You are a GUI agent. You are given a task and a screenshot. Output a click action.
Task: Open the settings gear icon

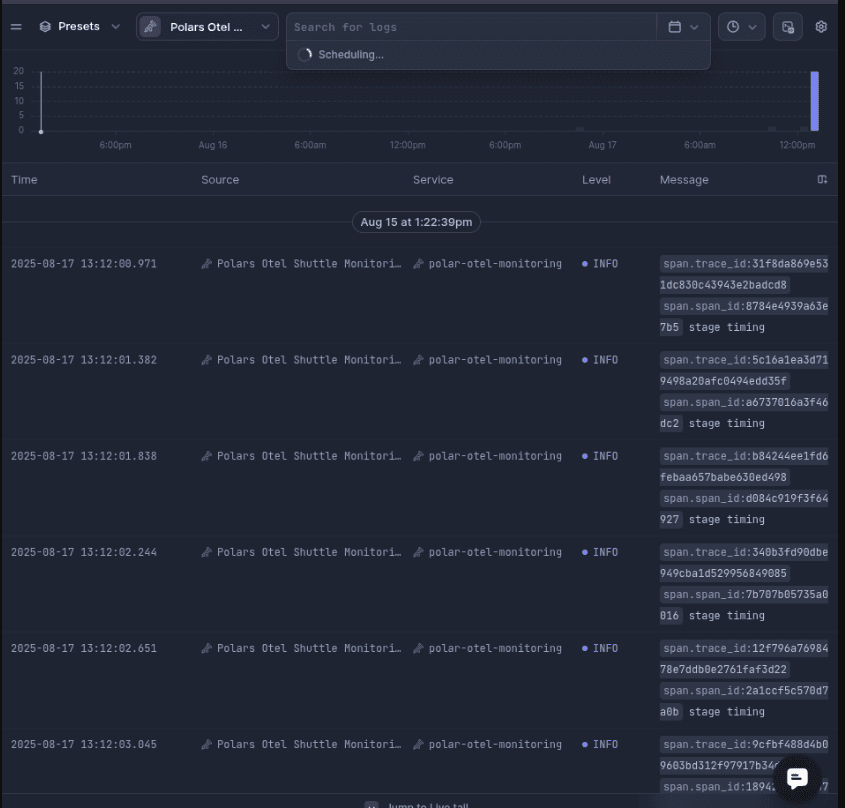coord(821,27)
